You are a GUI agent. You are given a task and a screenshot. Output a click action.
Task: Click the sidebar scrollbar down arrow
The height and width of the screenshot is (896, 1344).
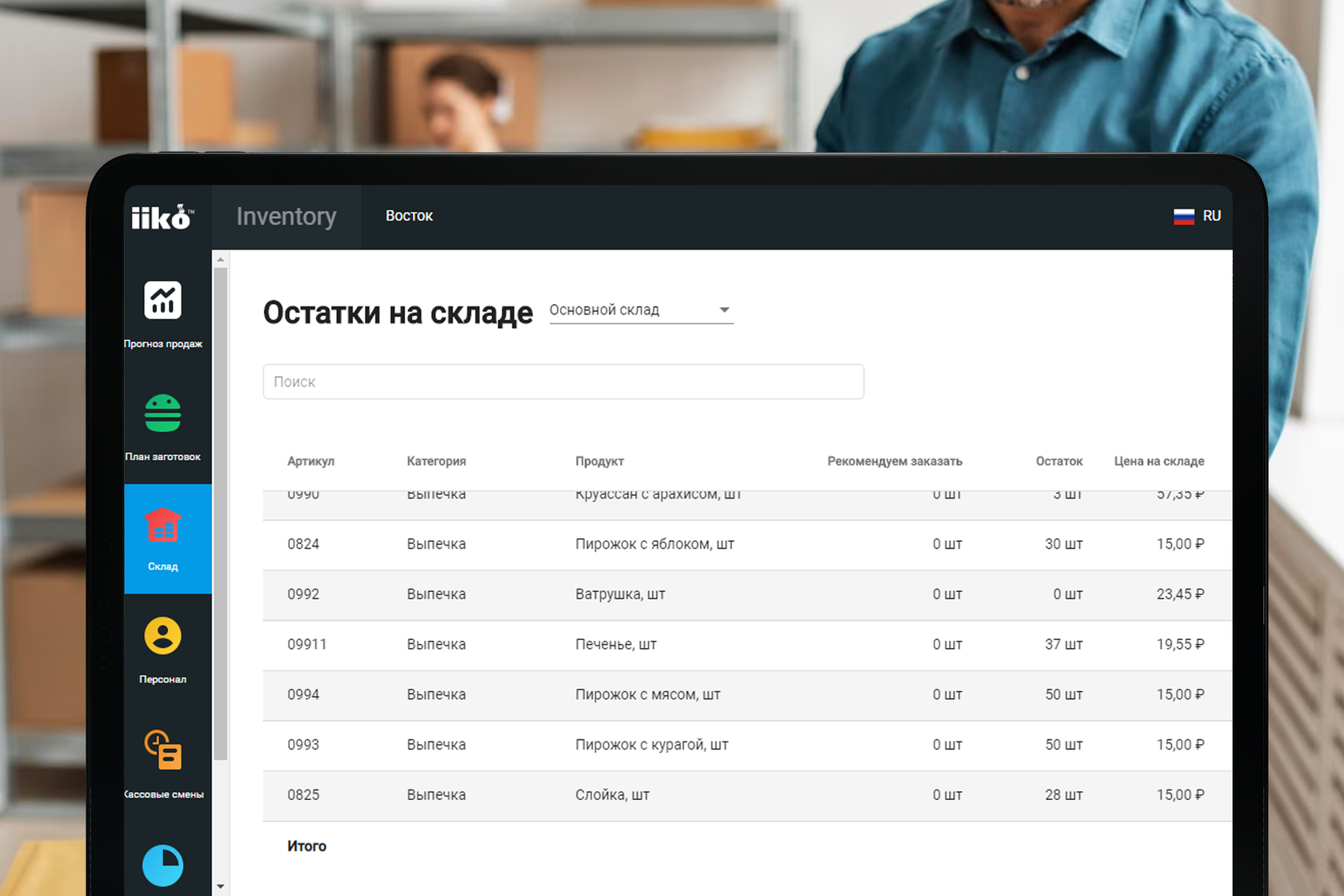pyautogui.click(x=221, y=886)
